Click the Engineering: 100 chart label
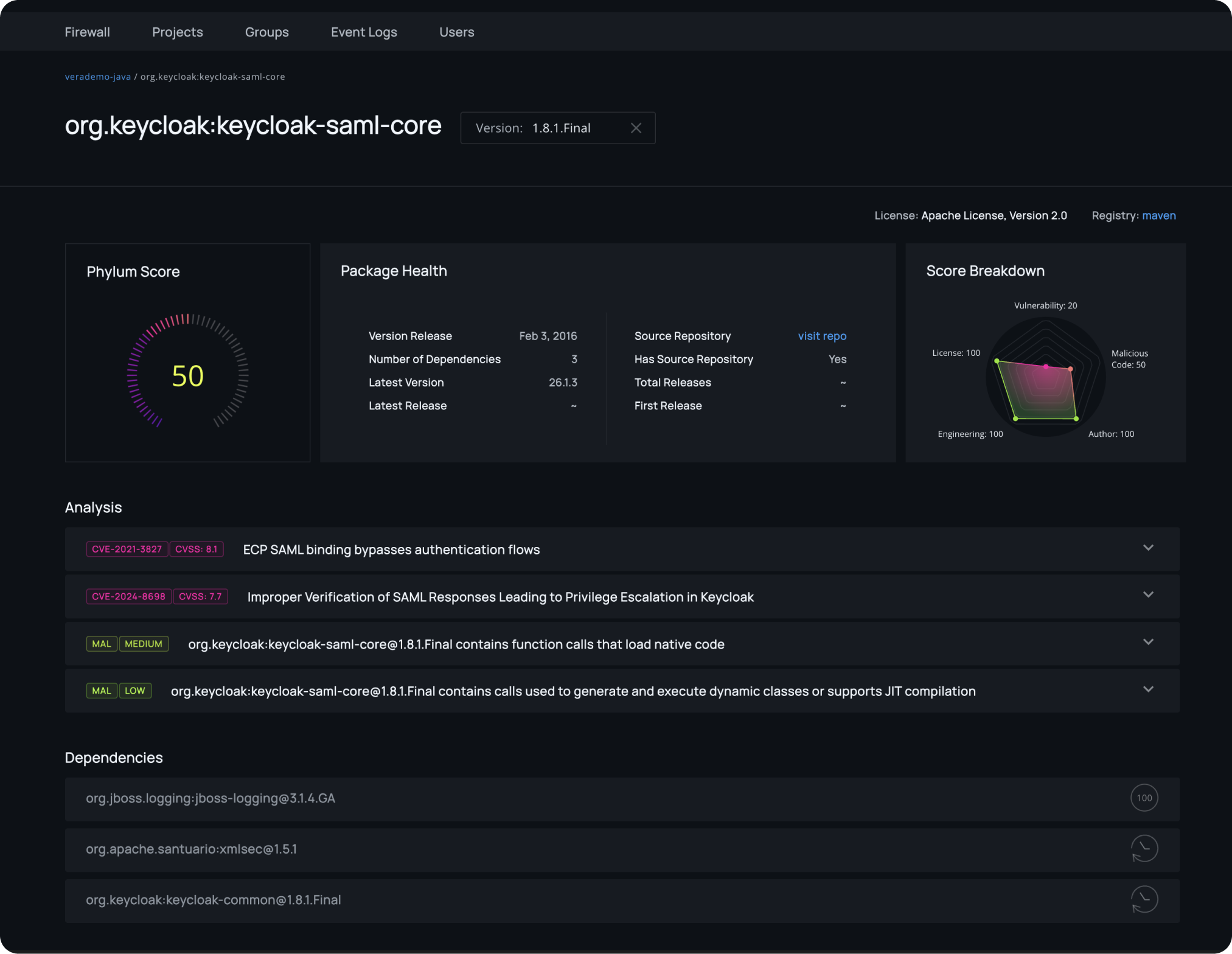 (970, 434)
